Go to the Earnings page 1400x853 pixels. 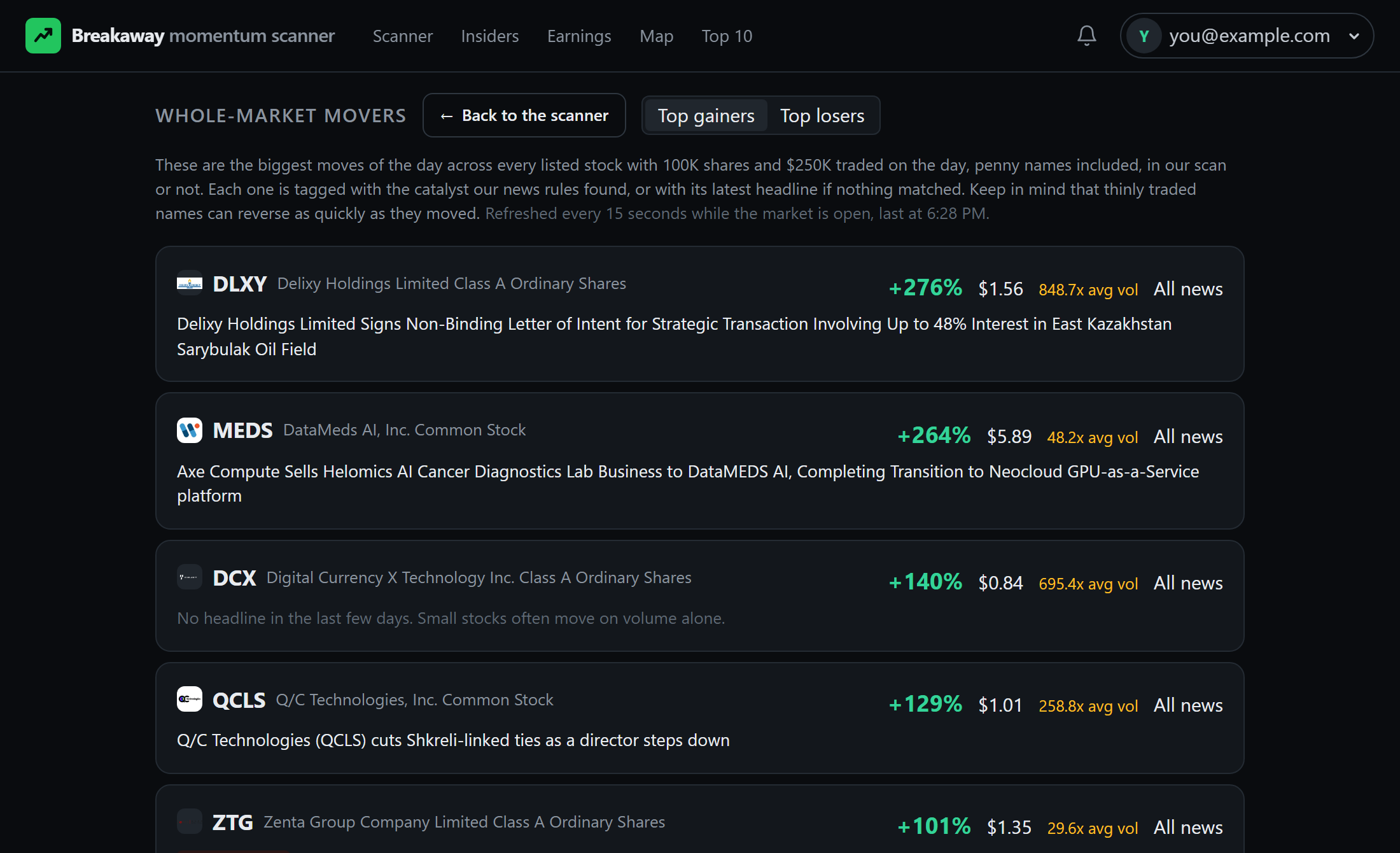pos(579,36)
